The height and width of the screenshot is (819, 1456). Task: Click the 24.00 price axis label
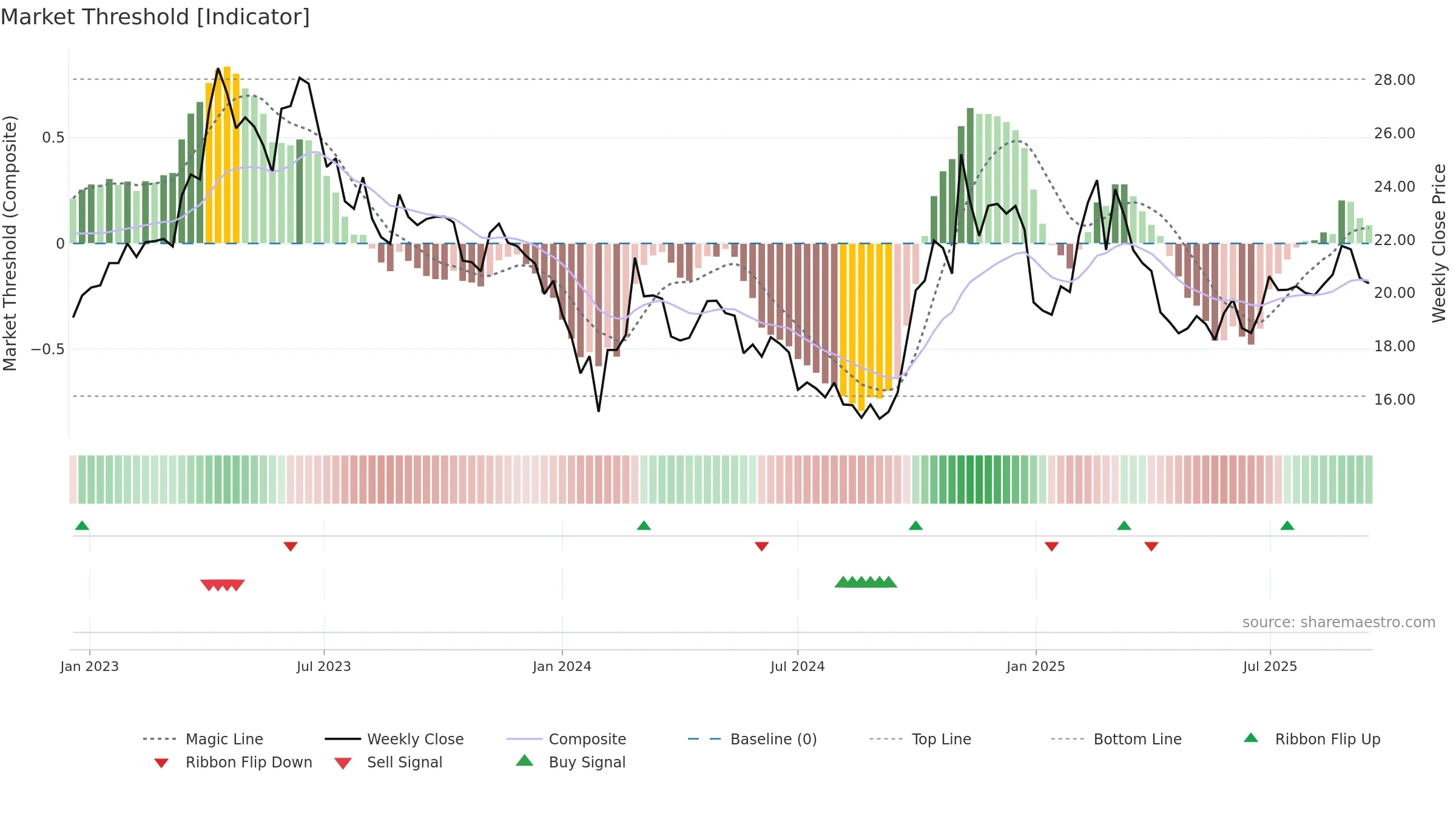point(1395,187)
